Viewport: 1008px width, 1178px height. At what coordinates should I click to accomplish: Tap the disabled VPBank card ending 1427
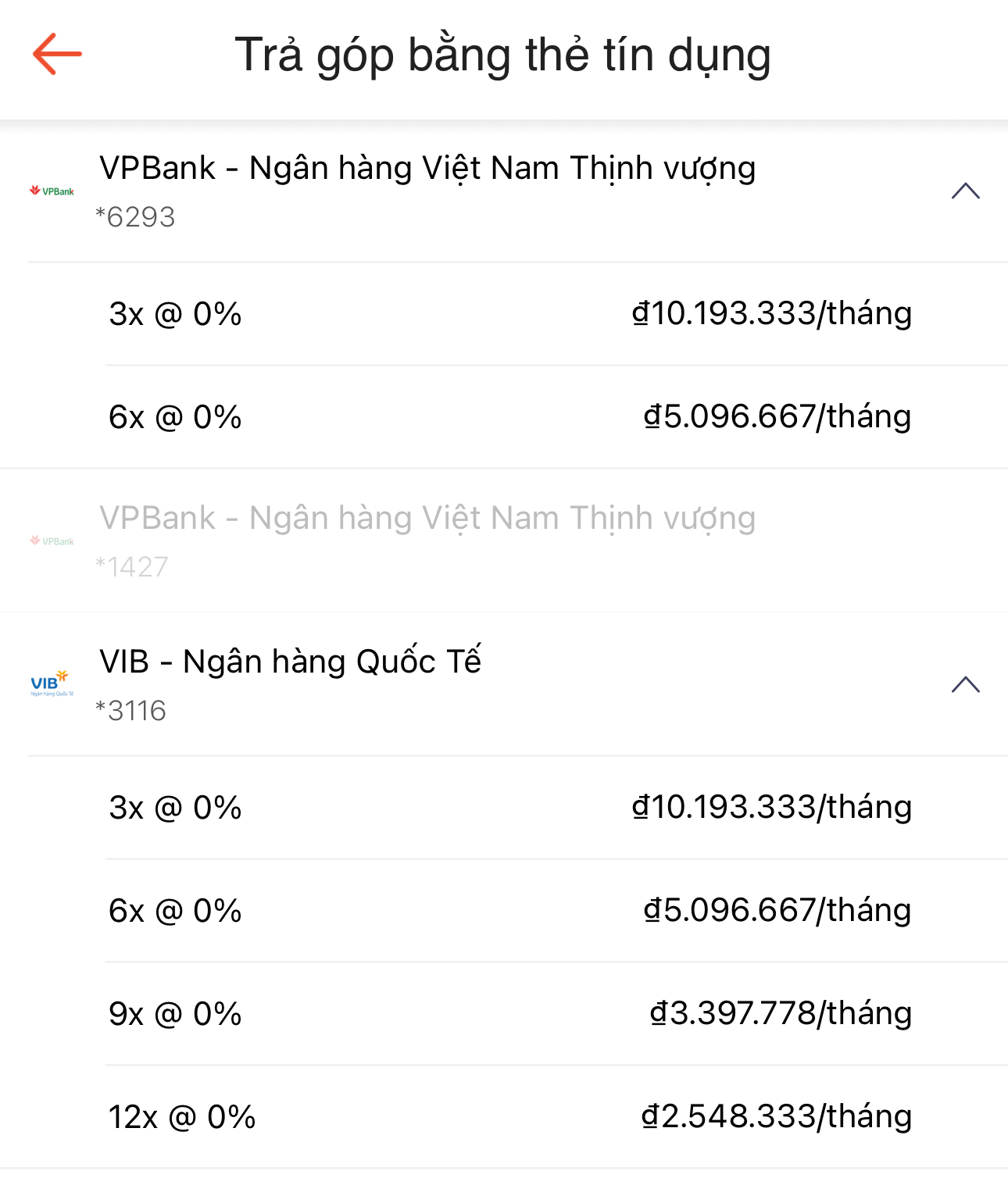pos(504,541)
